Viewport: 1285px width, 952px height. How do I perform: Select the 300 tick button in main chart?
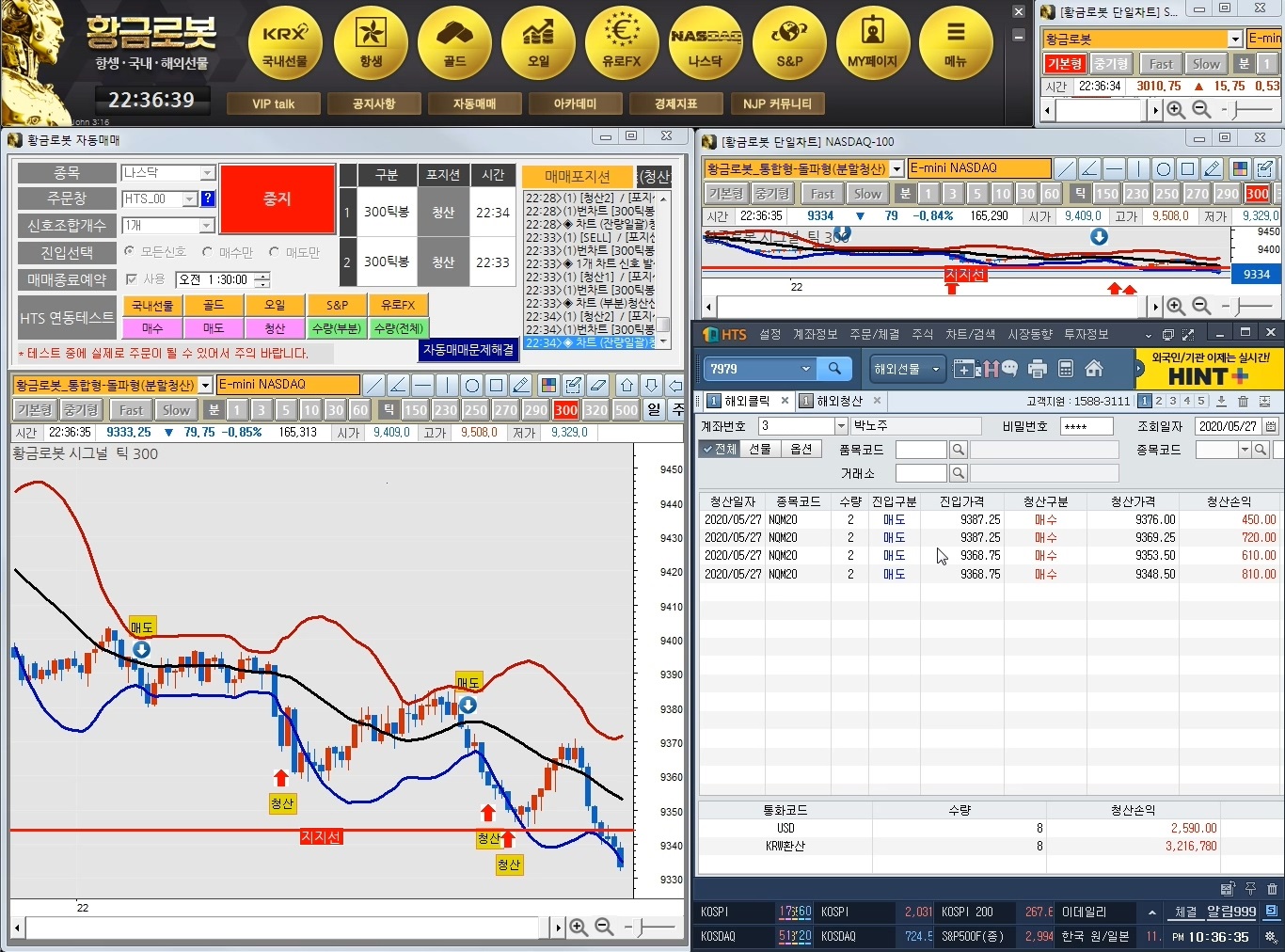point(566,410)
